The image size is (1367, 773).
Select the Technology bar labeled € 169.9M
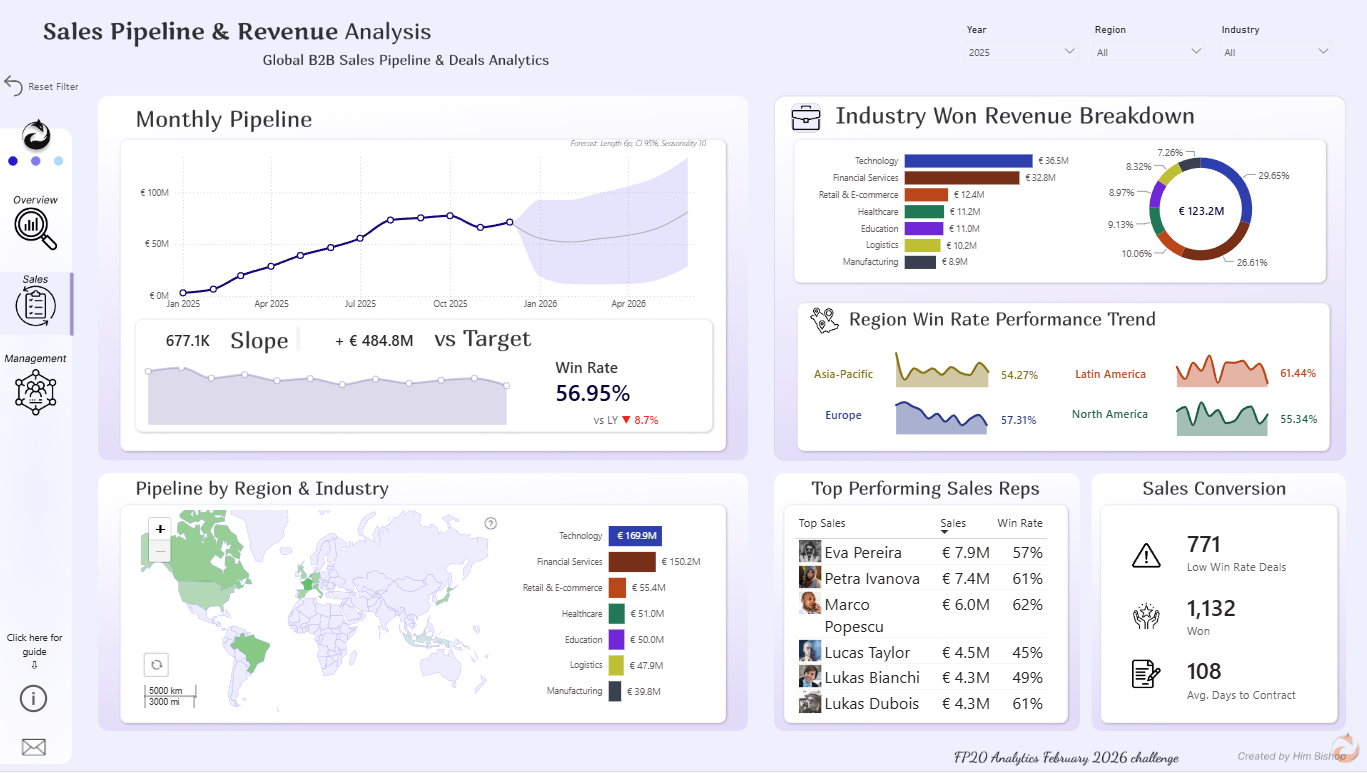635,536
